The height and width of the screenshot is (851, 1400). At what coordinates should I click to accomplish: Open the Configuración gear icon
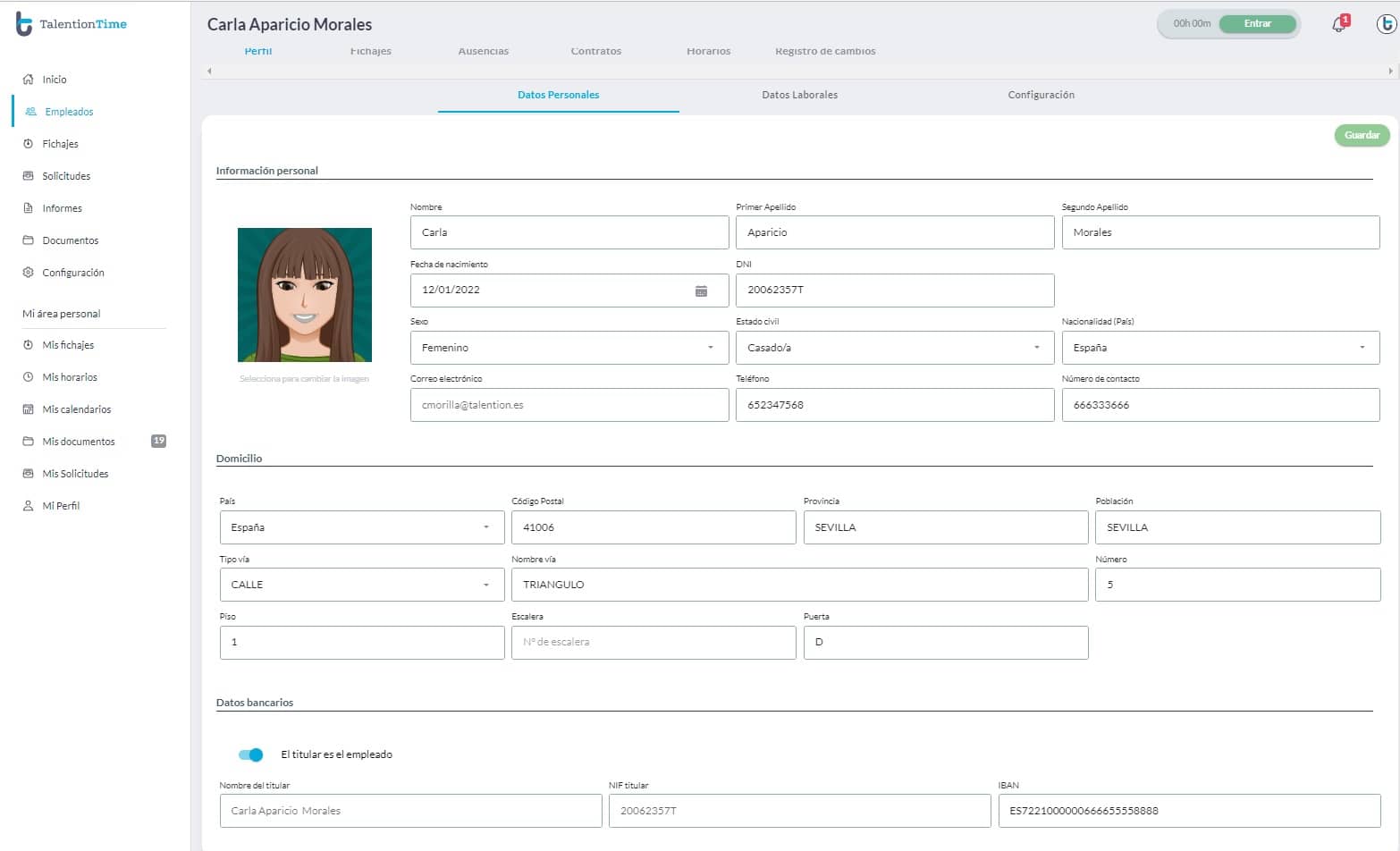click(x=27, y=272)
